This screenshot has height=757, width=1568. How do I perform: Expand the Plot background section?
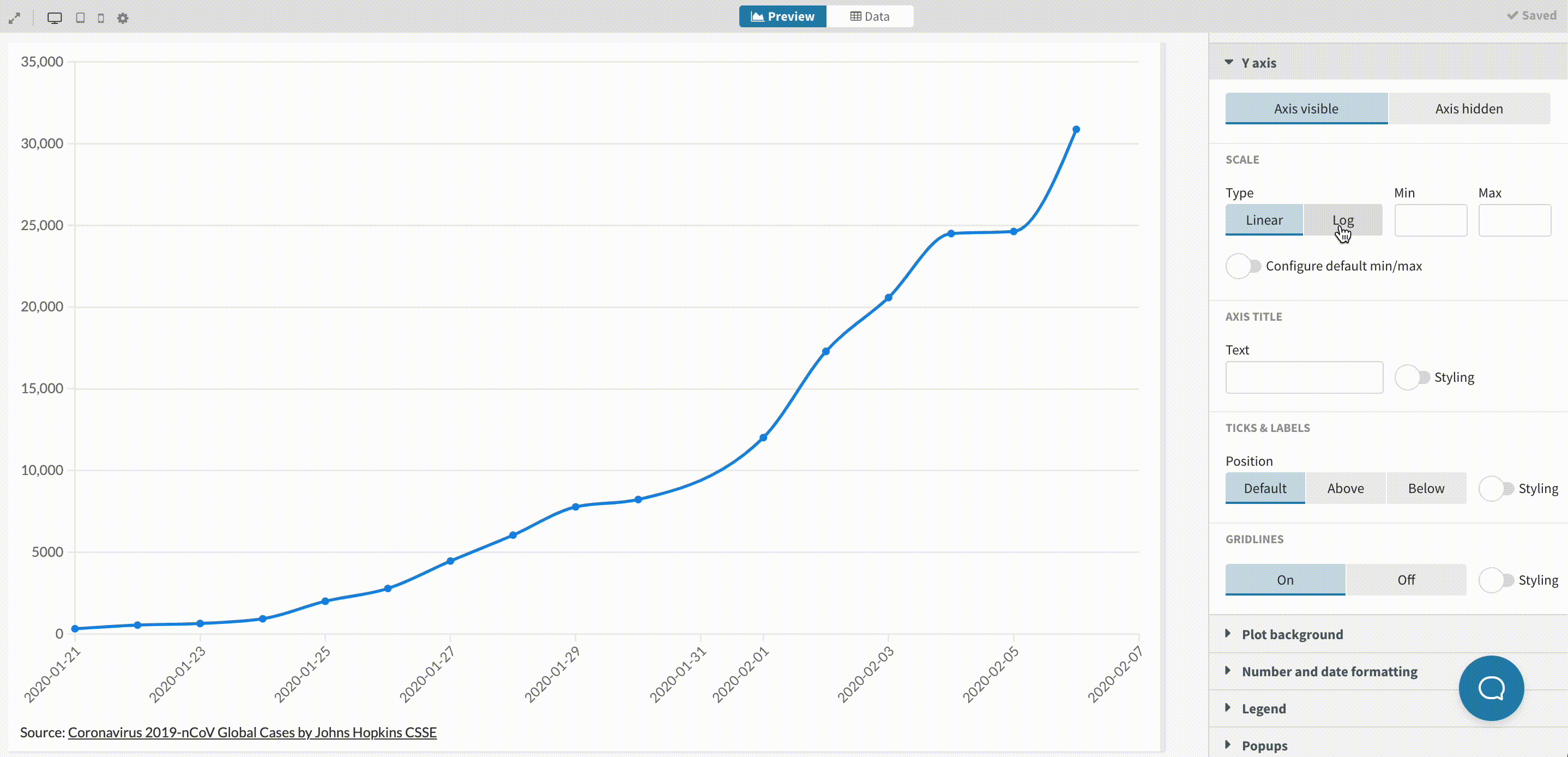click(1292, 635)
